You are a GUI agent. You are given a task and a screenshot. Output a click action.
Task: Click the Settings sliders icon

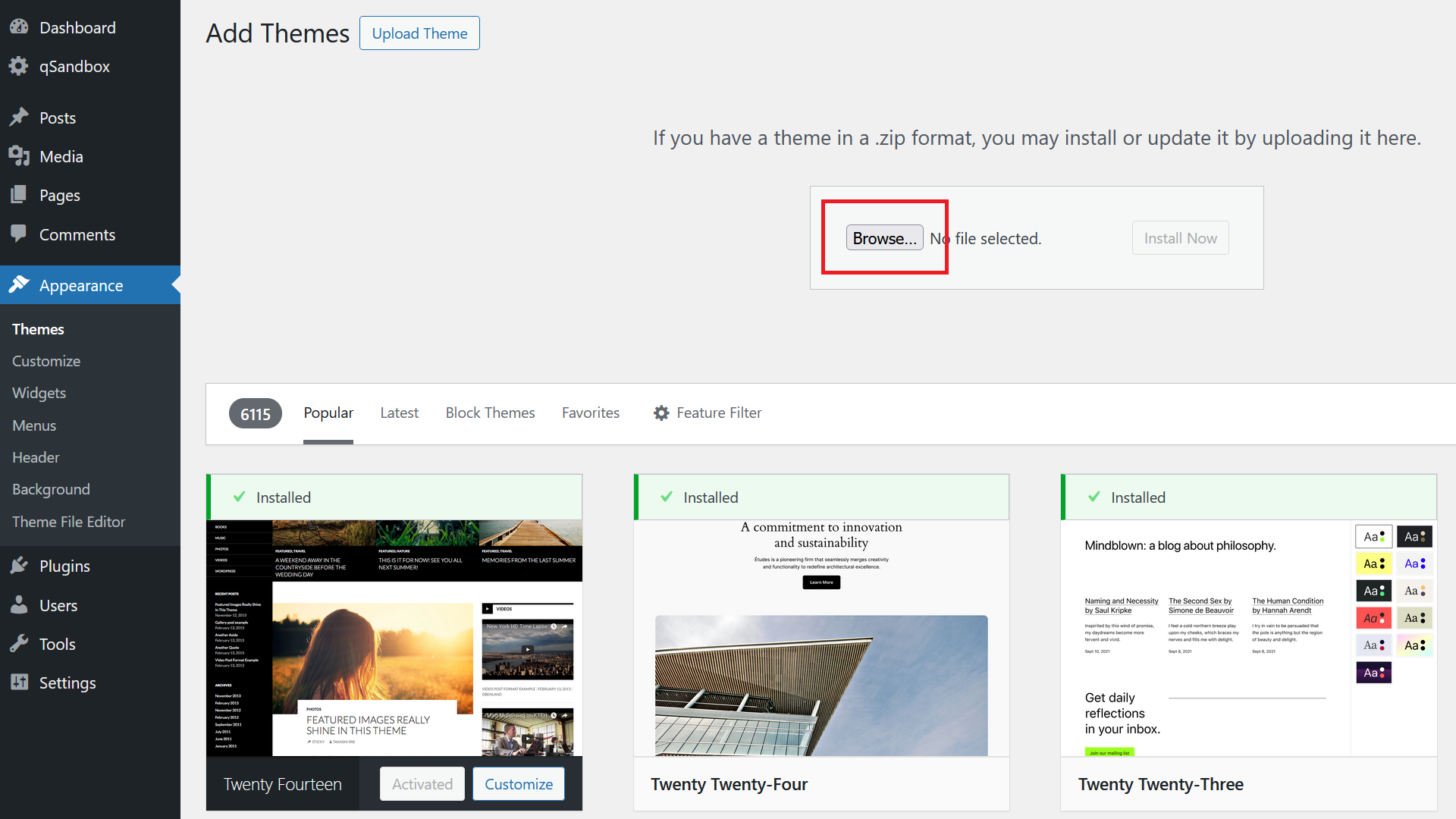click(x=19, y=682)
